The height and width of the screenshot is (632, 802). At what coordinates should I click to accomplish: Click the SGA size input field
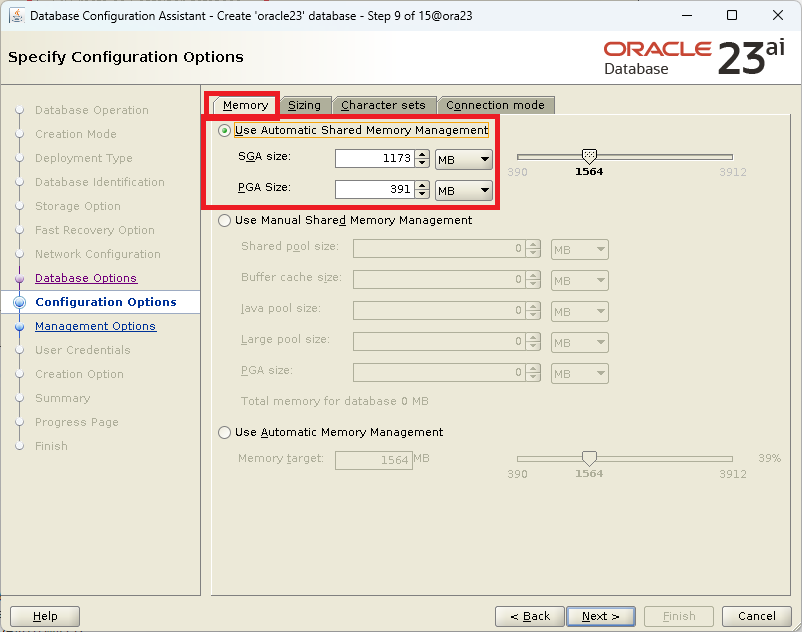[375, 159]
